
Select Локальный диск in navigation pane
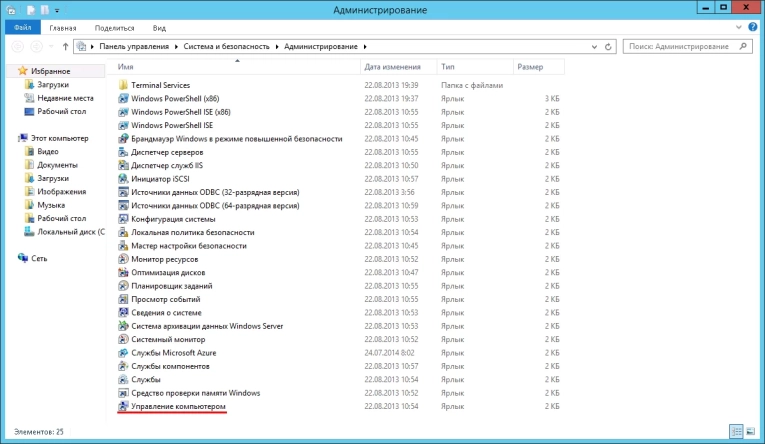(x=70, y=232)
